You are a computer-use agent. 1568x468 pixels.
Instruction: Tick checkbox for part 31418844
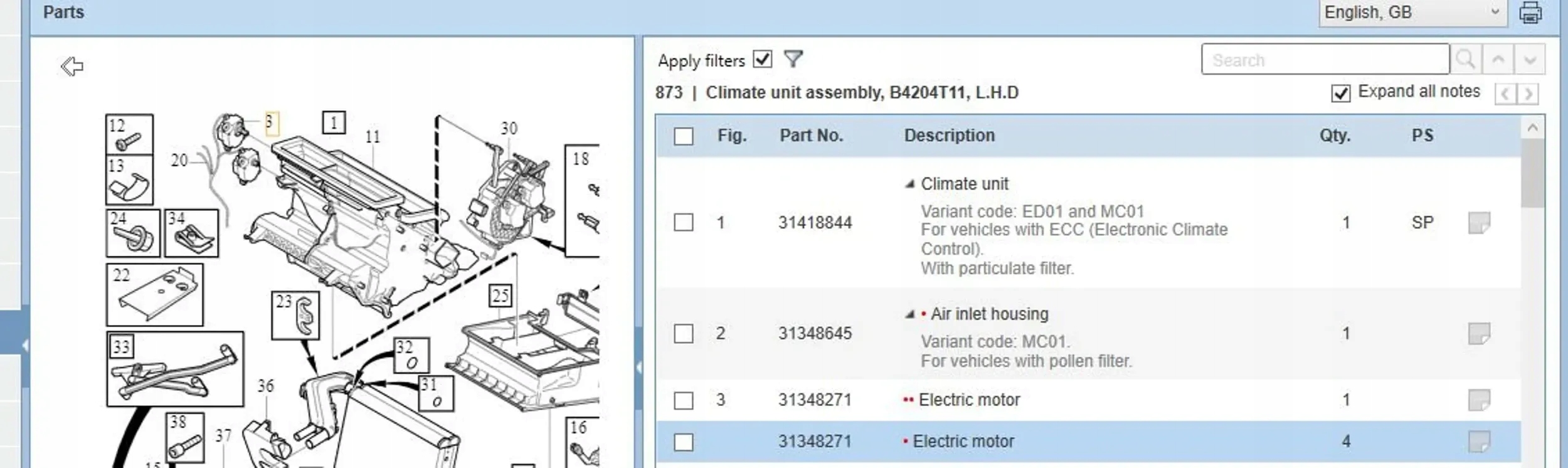[684, 223]
